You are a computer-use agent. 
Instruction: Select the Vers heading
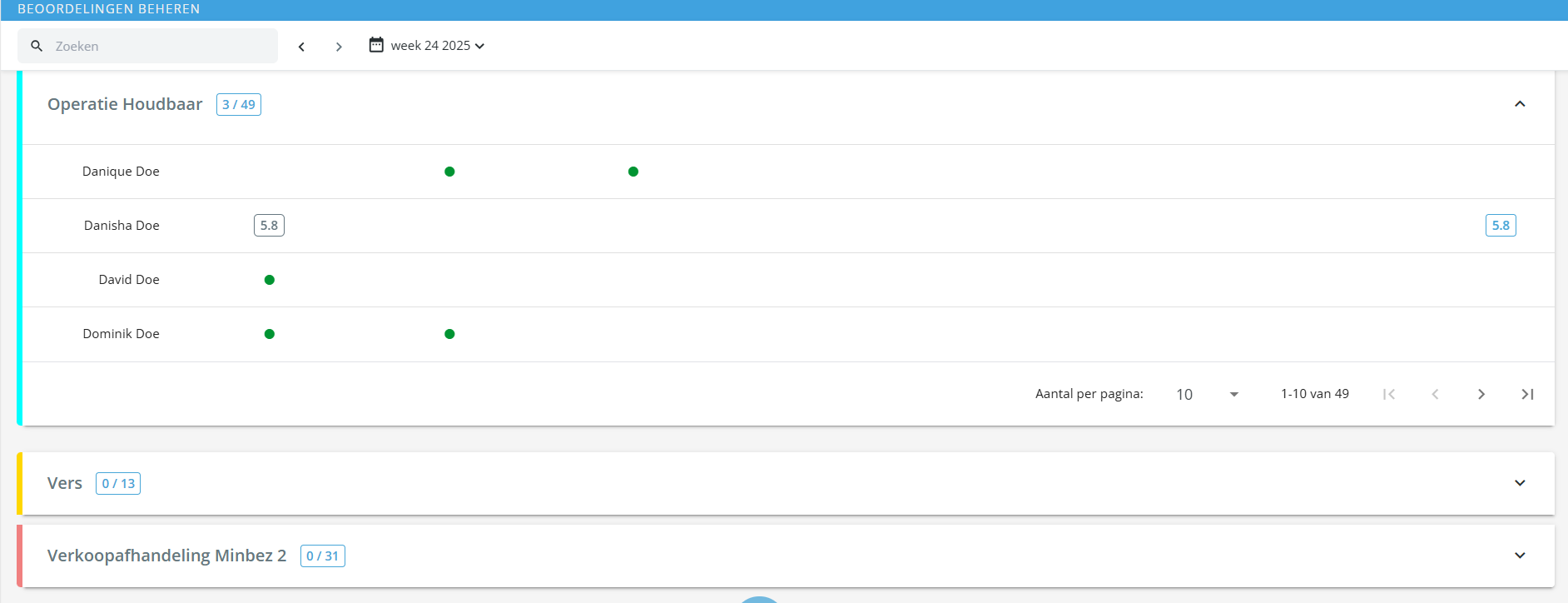coord(65,484)
